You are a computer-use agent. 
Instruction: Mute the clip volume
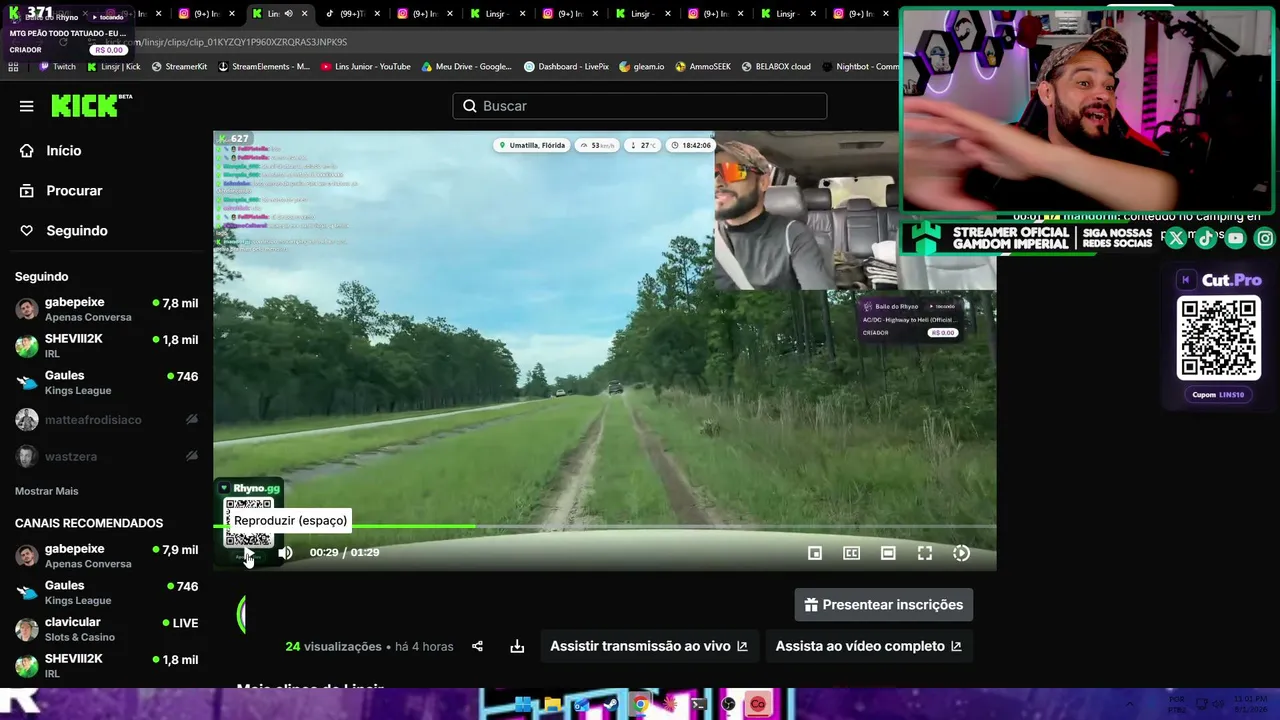(285, 553)
